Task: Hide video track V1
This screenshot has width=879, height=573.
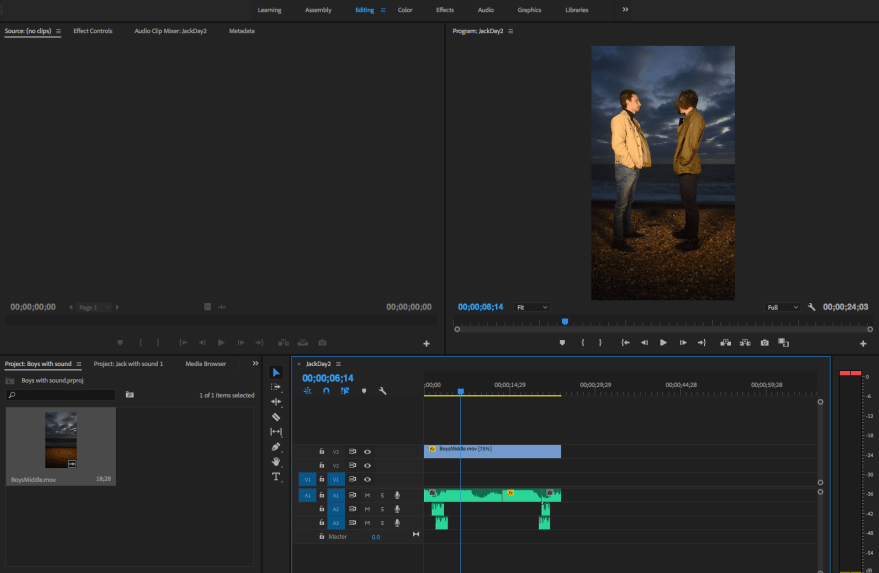Action: point(367,479)
